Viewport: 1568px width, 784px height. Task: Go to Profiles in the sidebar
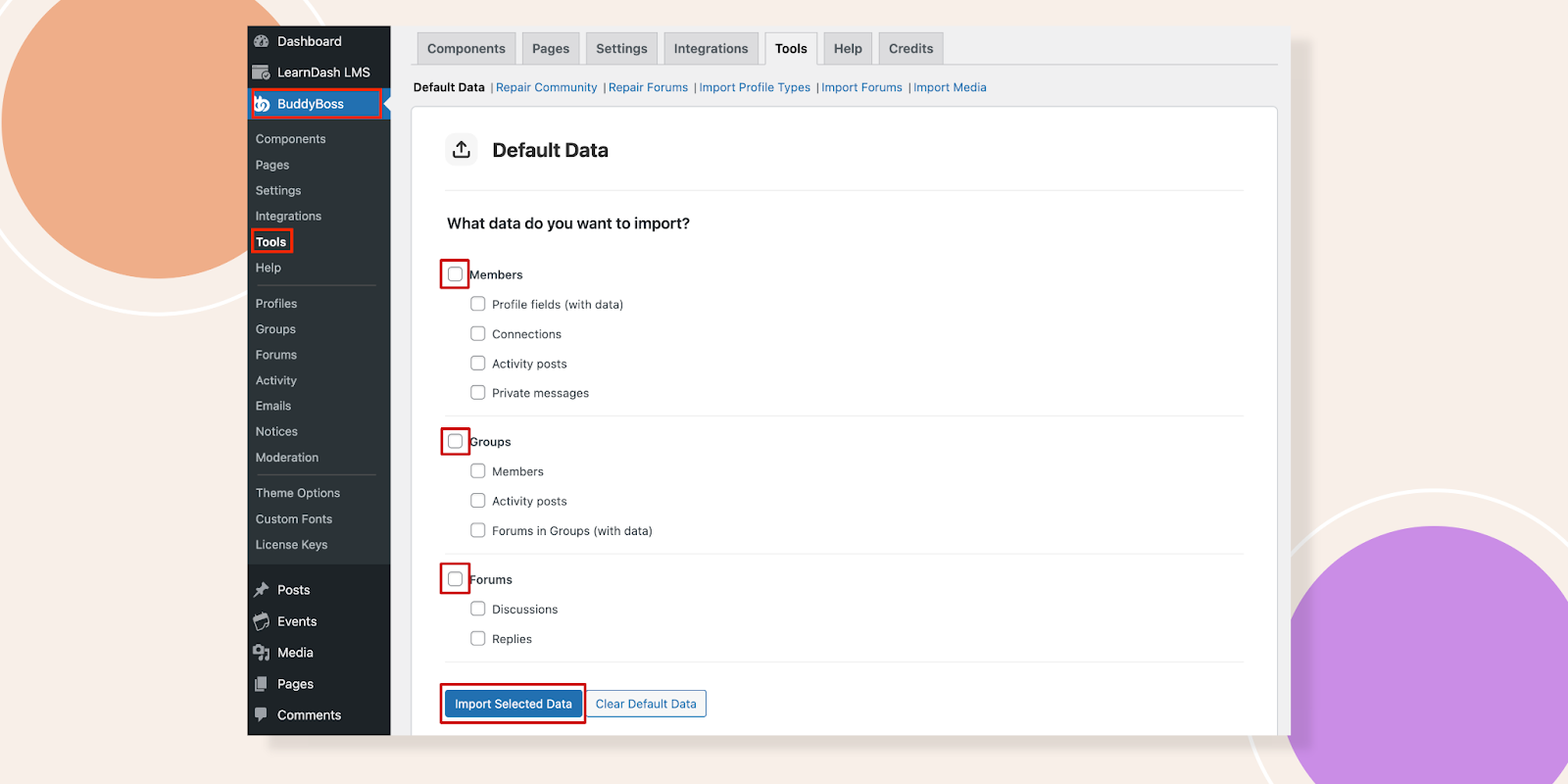coord(276,304)
